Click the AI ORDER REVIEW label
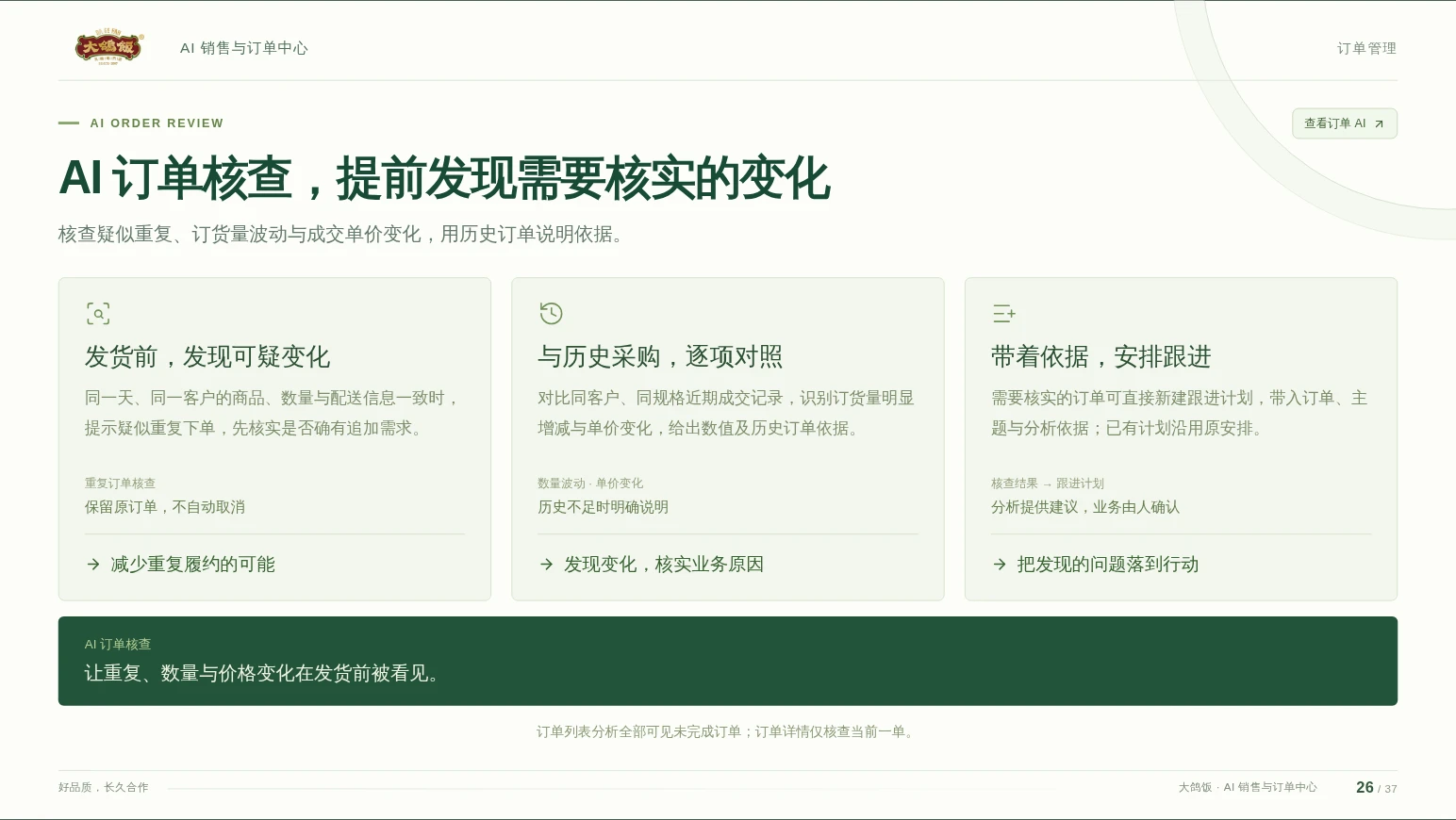 (x=157, y=123)
